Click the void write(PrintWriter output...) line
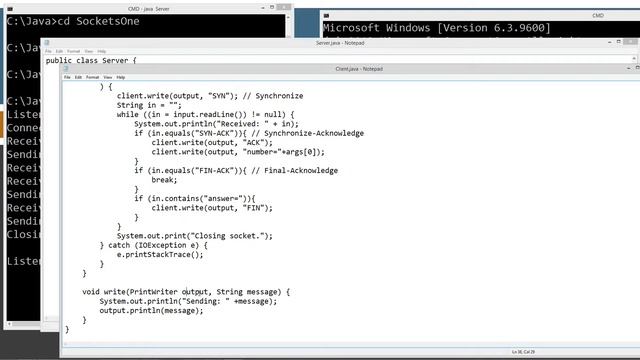Screen dimensions: 640x360 pos(186,292)
